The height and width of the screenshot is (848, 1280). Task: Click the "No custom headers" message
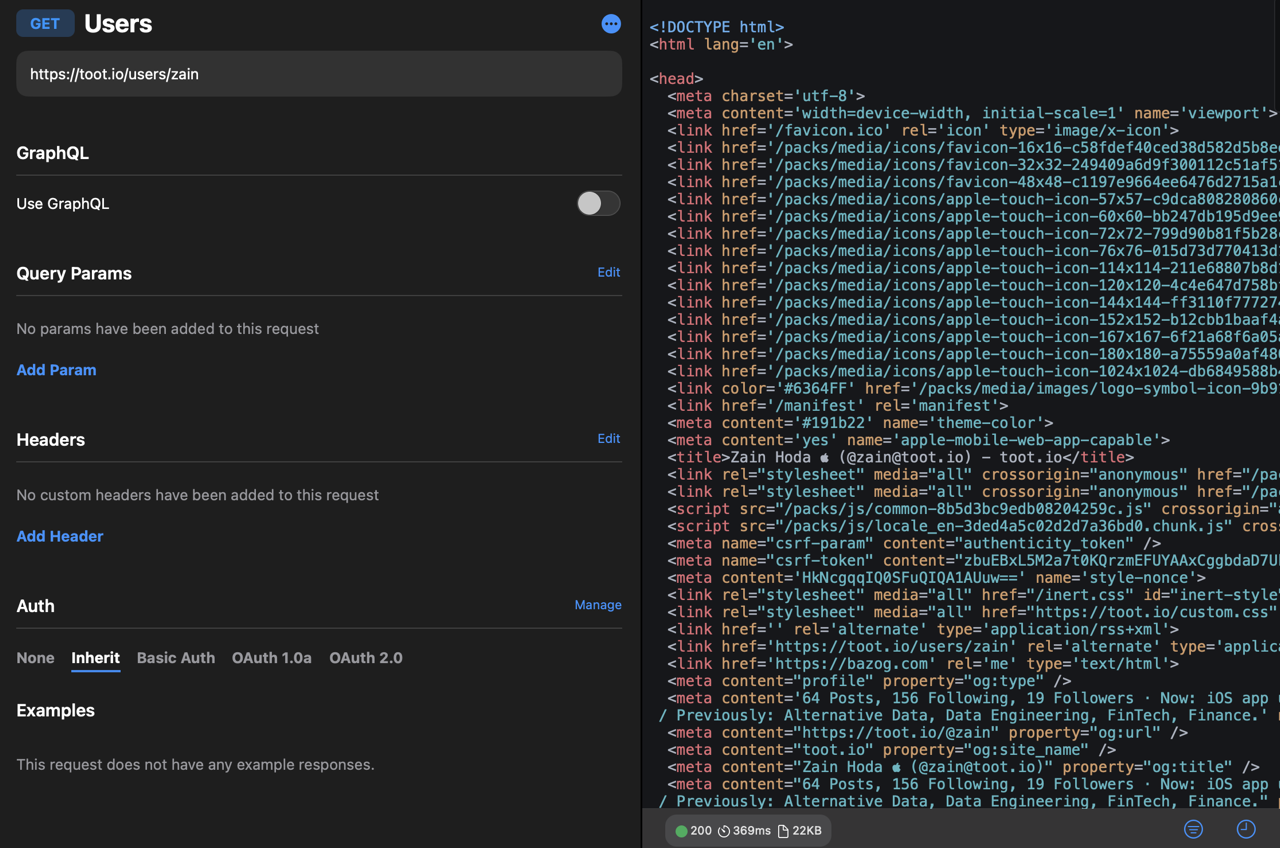click(198, 495)
